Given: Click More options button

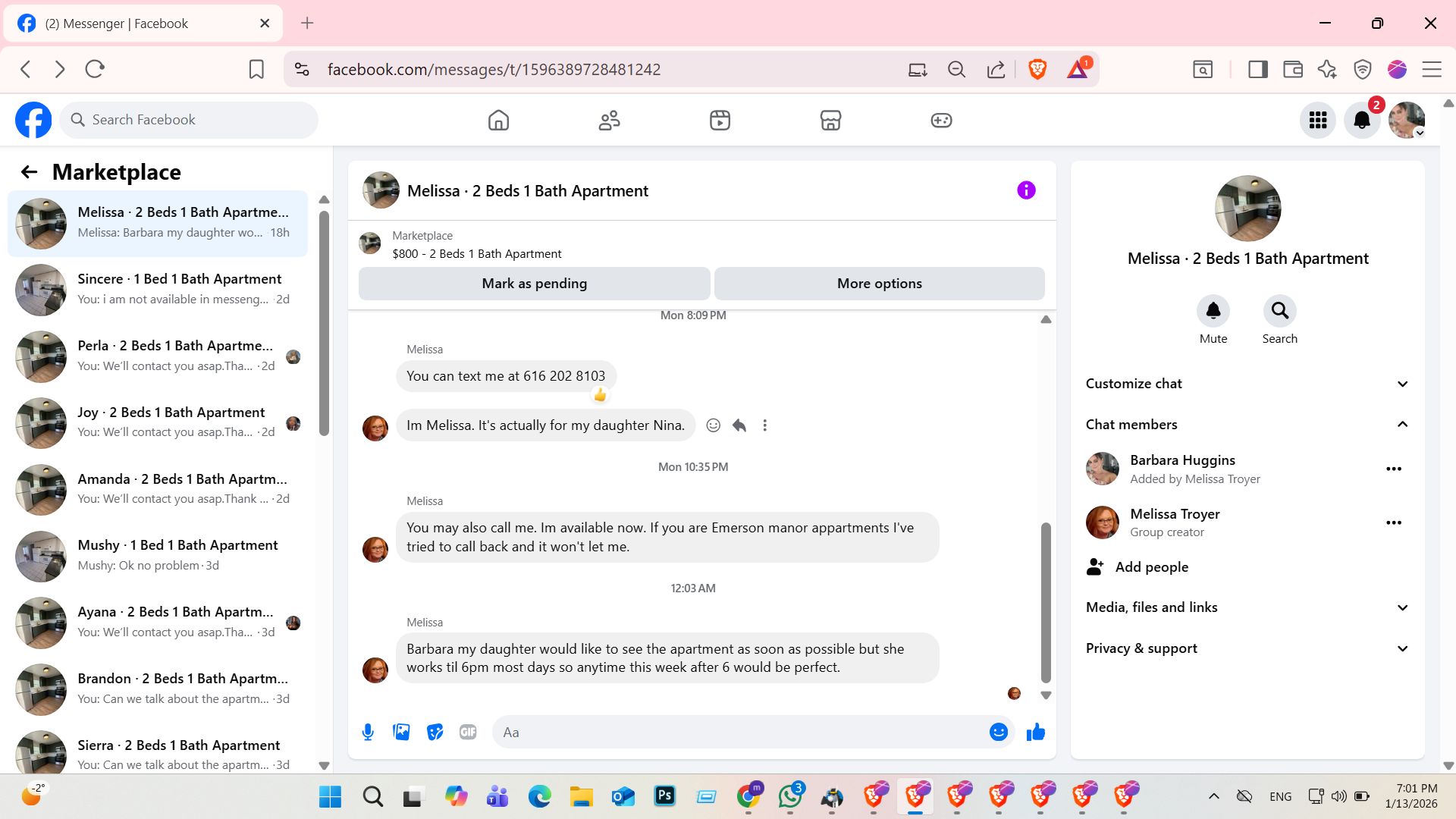Looking at the screenshot, I should coord(879,284).
